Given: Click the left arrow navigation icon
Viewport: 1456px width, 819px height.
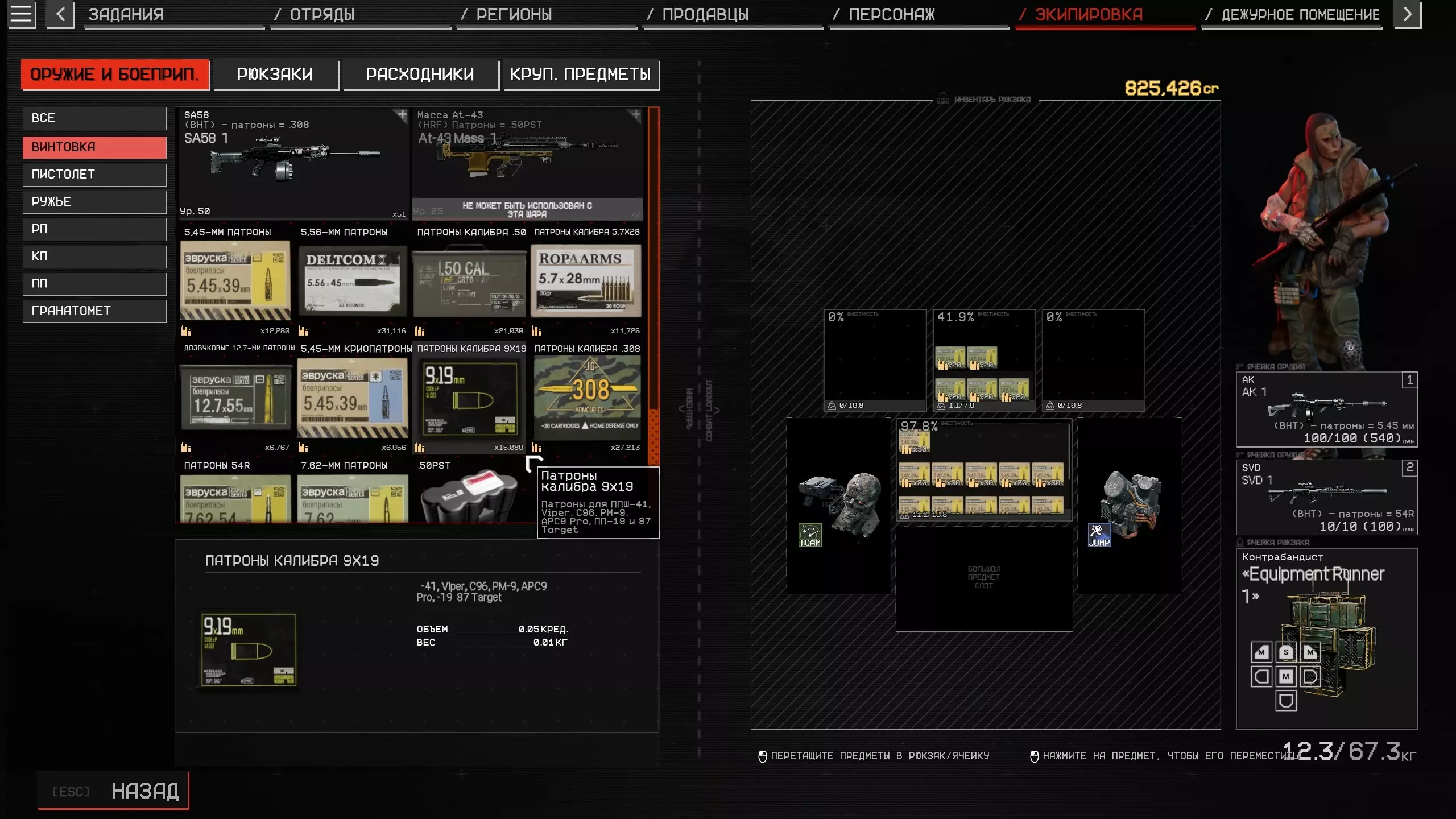Looking at the screenshot, I should click(x=60, y=14).
